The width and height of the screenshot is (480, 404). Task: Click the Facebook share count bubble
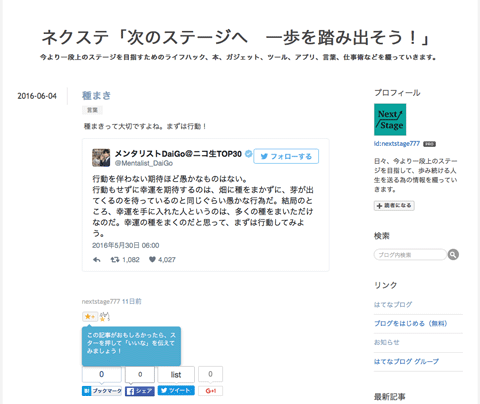pyautogui.click(x=140, y=374)
